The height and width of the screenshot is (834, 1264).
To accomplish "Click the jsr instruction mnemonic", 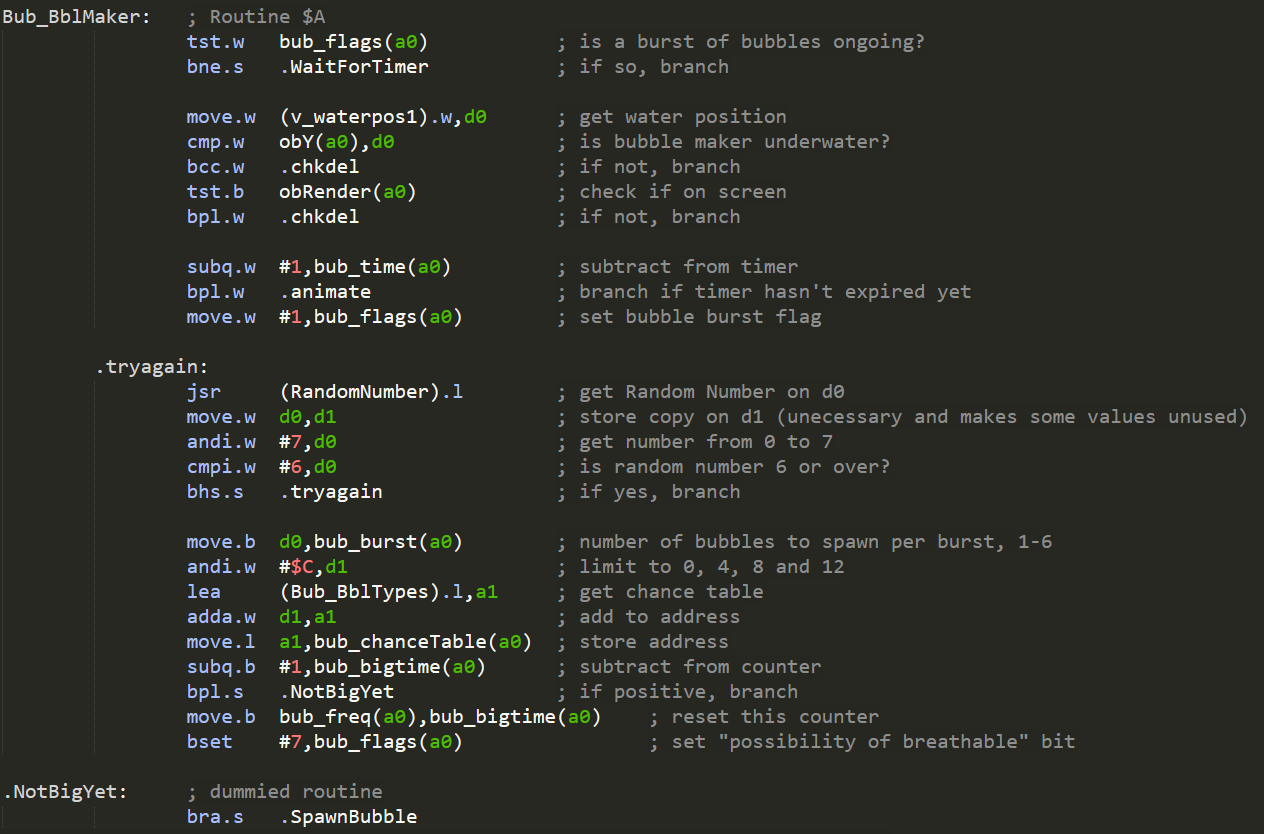I will click(203, 392).
